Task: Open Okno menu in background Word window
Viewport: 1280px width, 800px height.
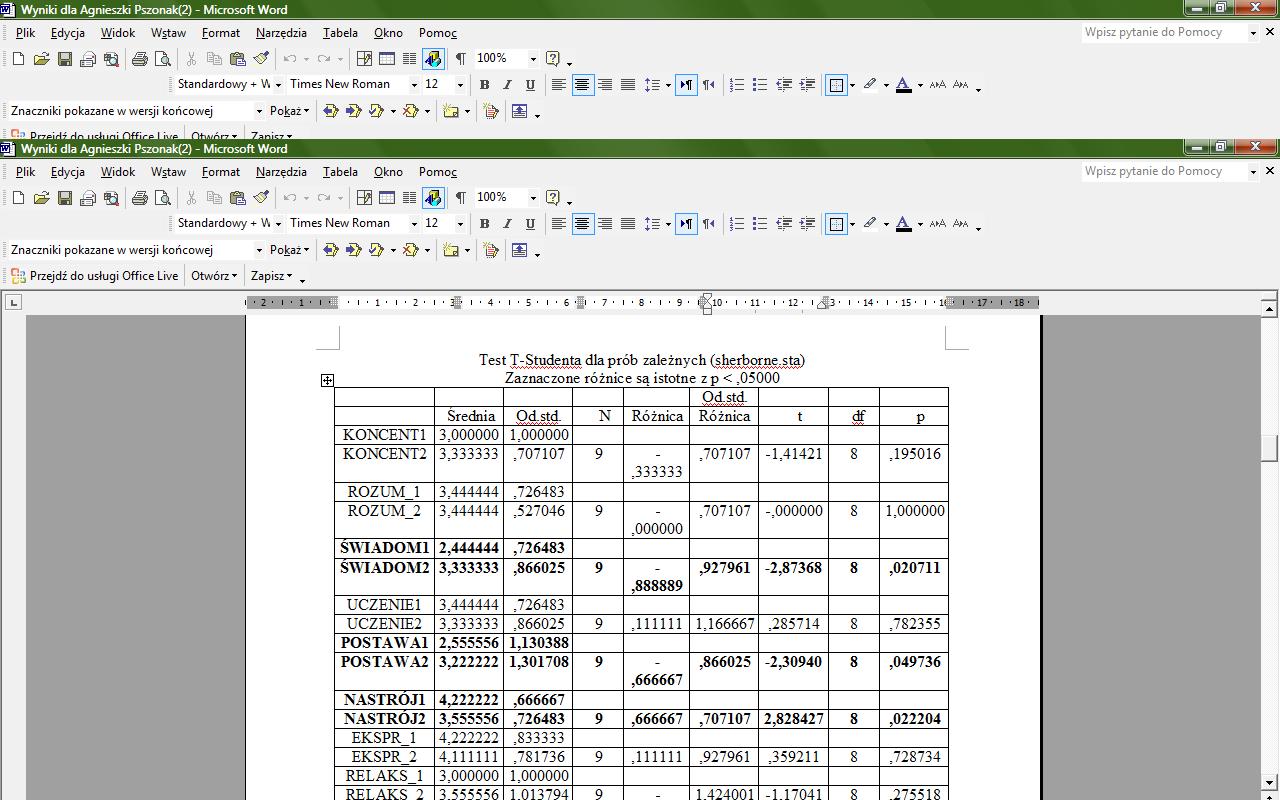Action: pyautogui.click(x=388, y=33)
